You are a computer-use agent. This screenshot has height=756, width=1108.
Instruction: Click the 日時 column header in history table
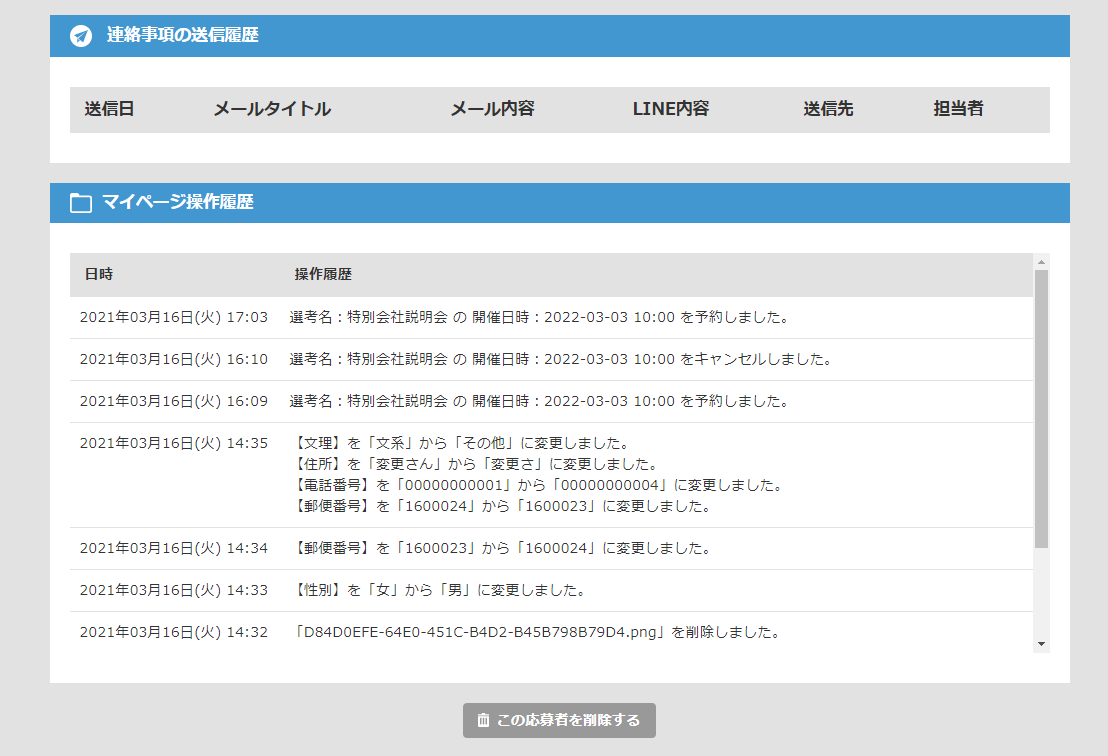(x=98, y=274)
